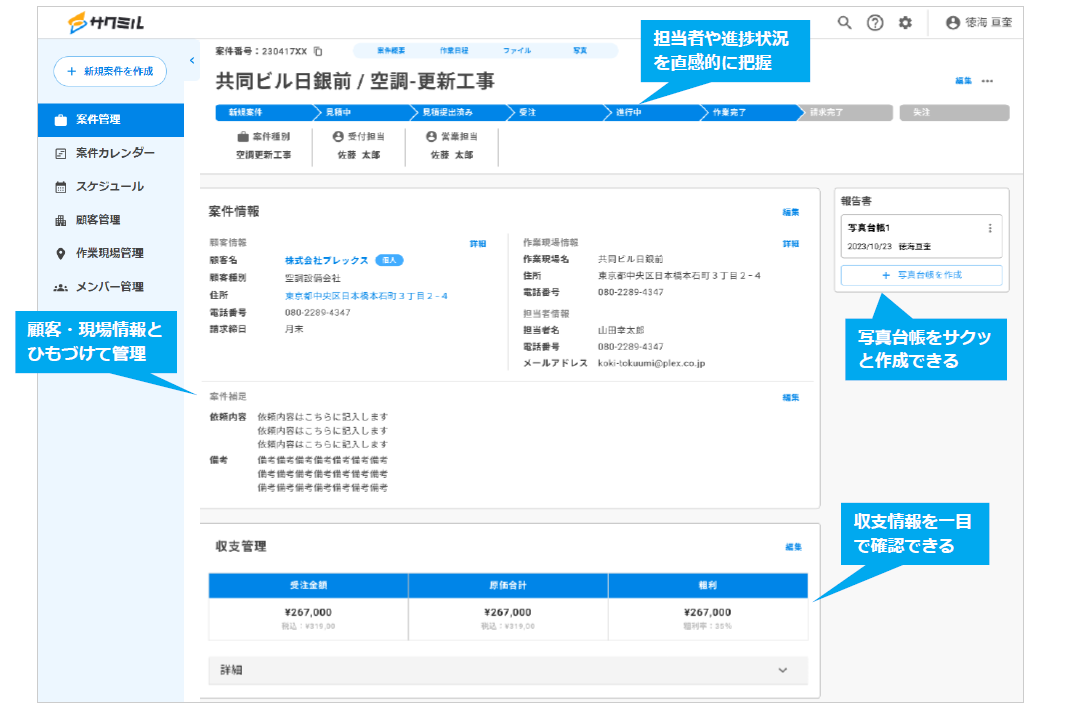
Task: Click the email koki-tokuumi@plex.co.jp
Action: click(x=651, y=363)
